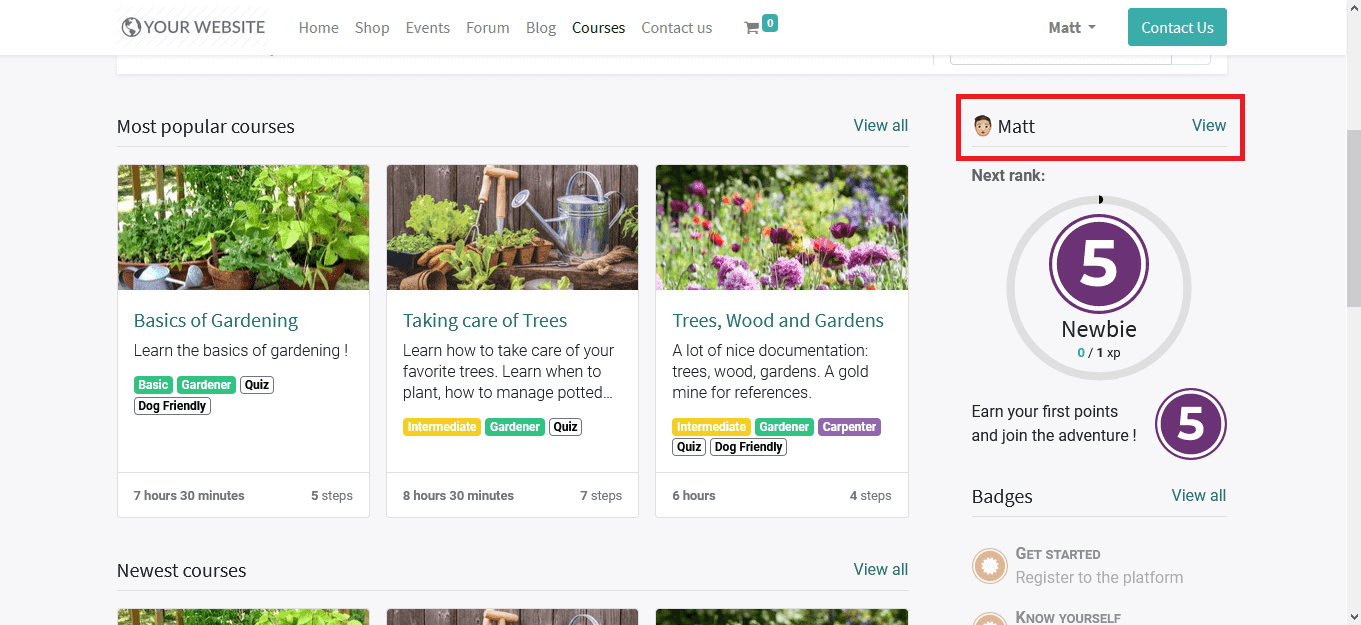
Task: Click the Get Started badge icon
Action: click(990, 566)
